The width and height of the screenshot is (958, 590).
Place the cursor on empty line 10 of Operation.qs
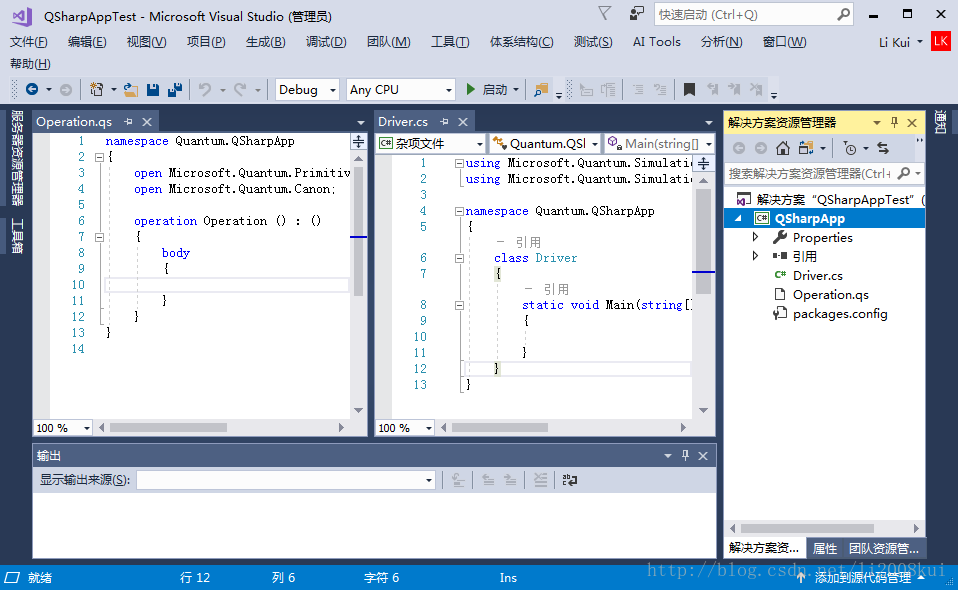(x=227, y=285)
